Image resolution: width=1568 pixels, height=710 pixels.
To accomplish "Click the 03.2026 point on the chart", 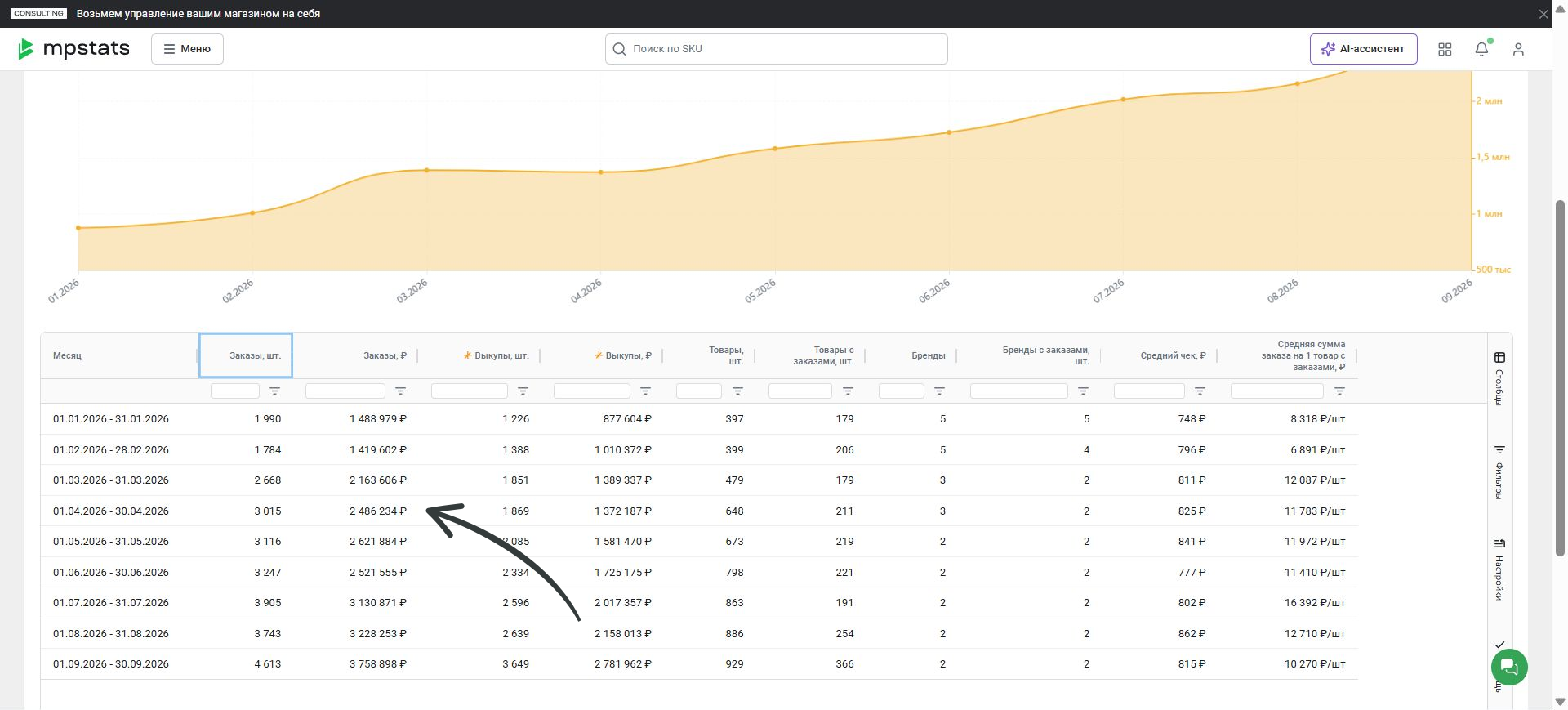I will (426, 170).
